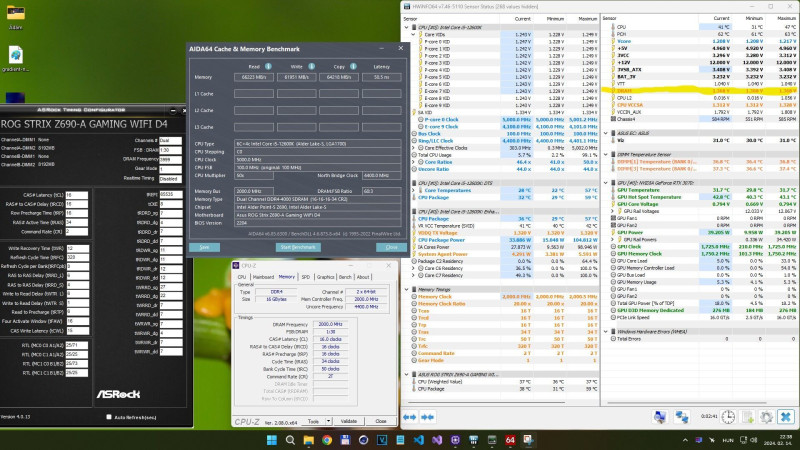Screen dimensions: 800x450
Task: Switch to the Mainboard tab in CPU-Z
Action: pos(263,277)
